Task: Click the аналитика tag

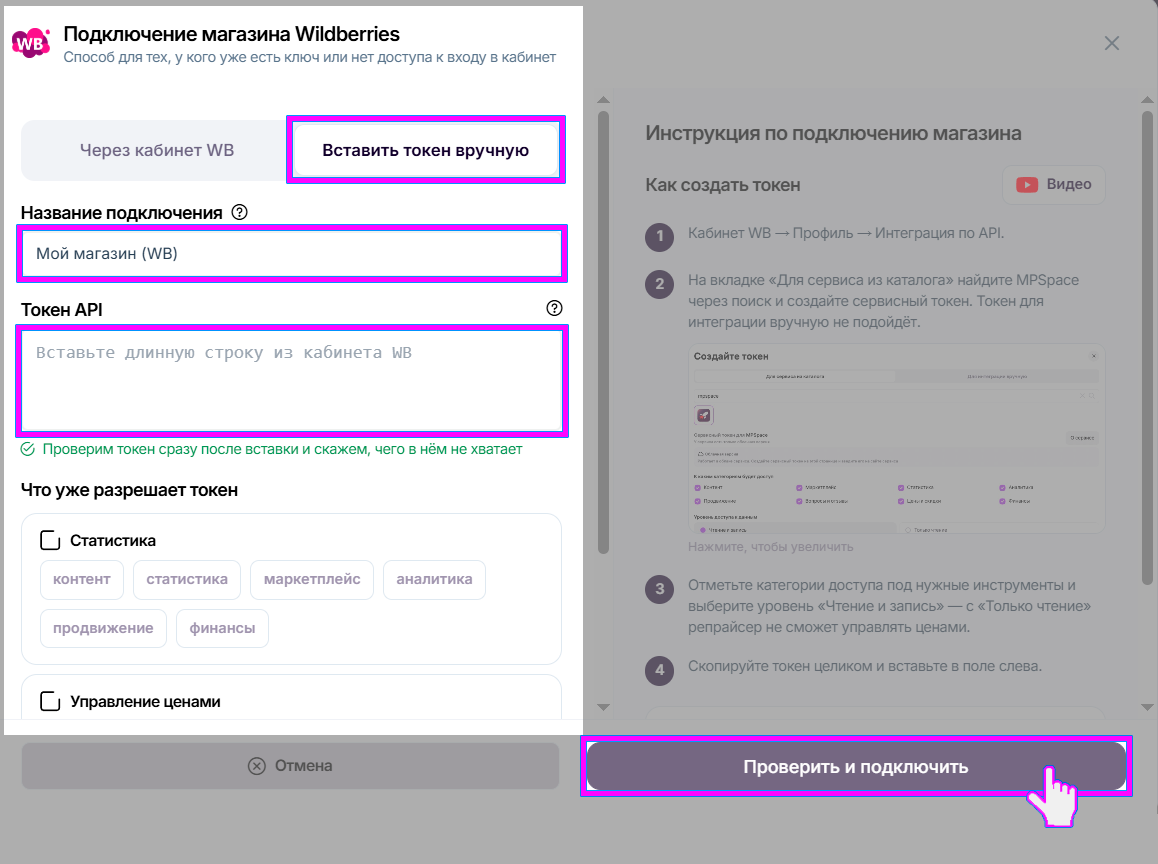Action: pos(434,580)
